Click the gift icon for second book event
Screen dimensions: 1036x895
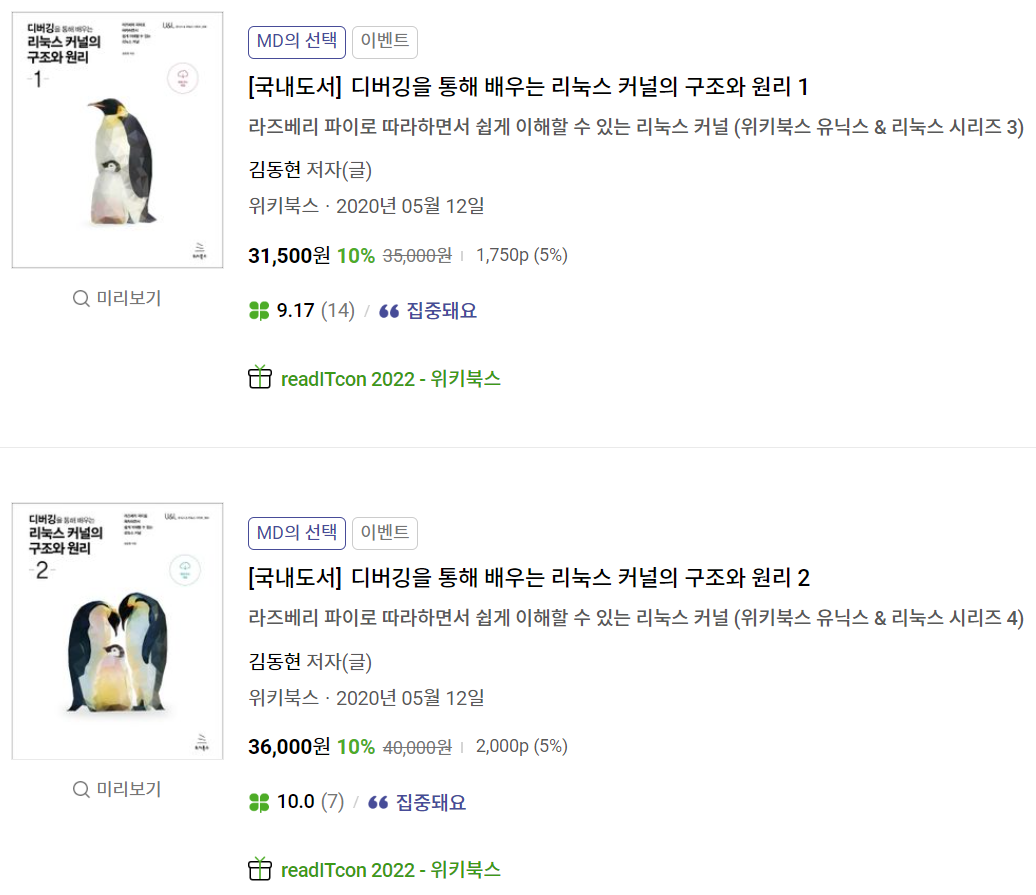pos(260,870)
